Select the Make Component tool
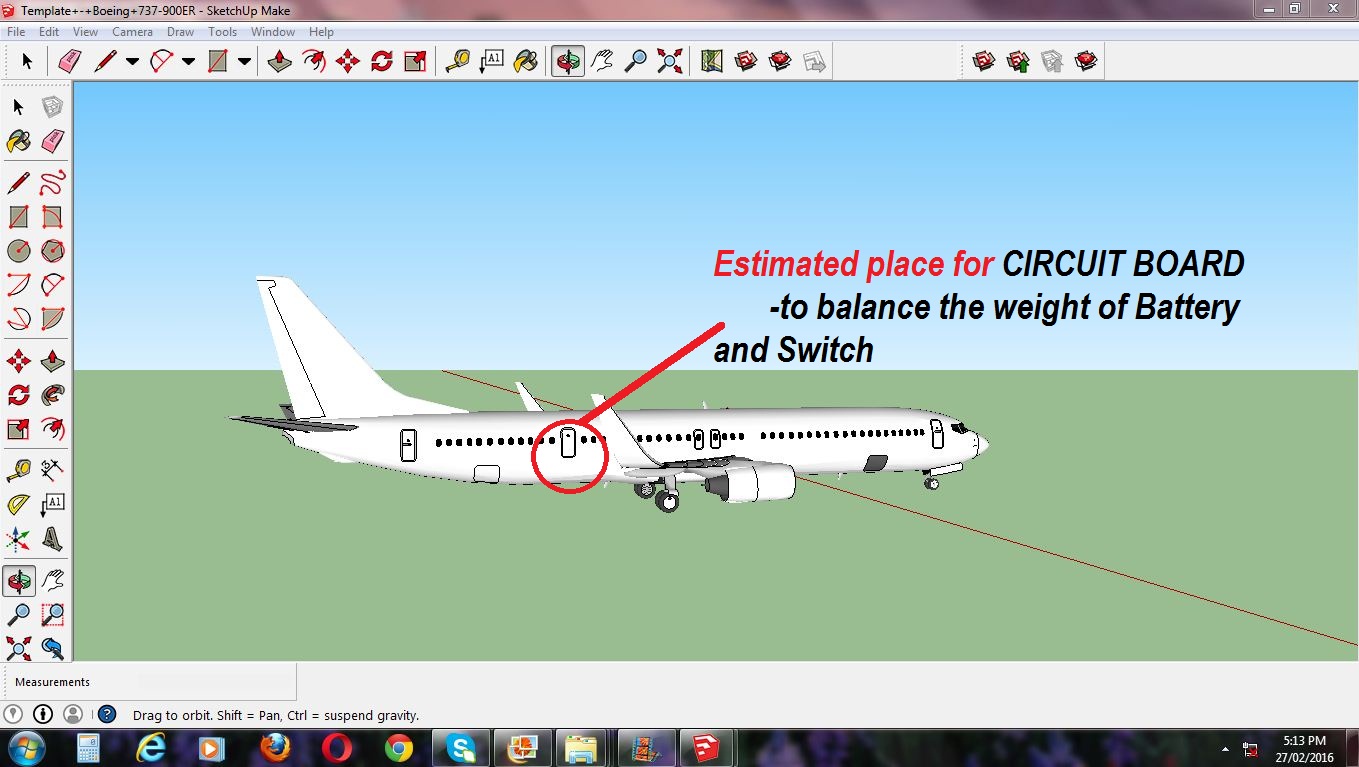This screenshot has height=767, width=1359. (52, 107)
